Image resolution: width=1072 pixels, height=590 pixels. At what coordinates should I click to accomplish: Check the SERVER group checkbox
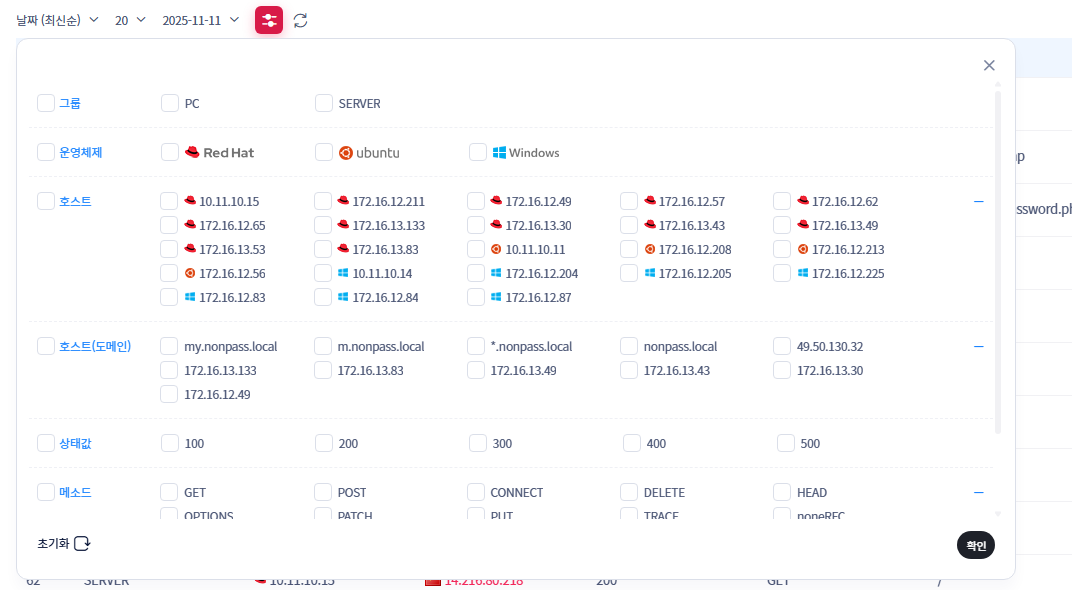click(x=324, y=103)
